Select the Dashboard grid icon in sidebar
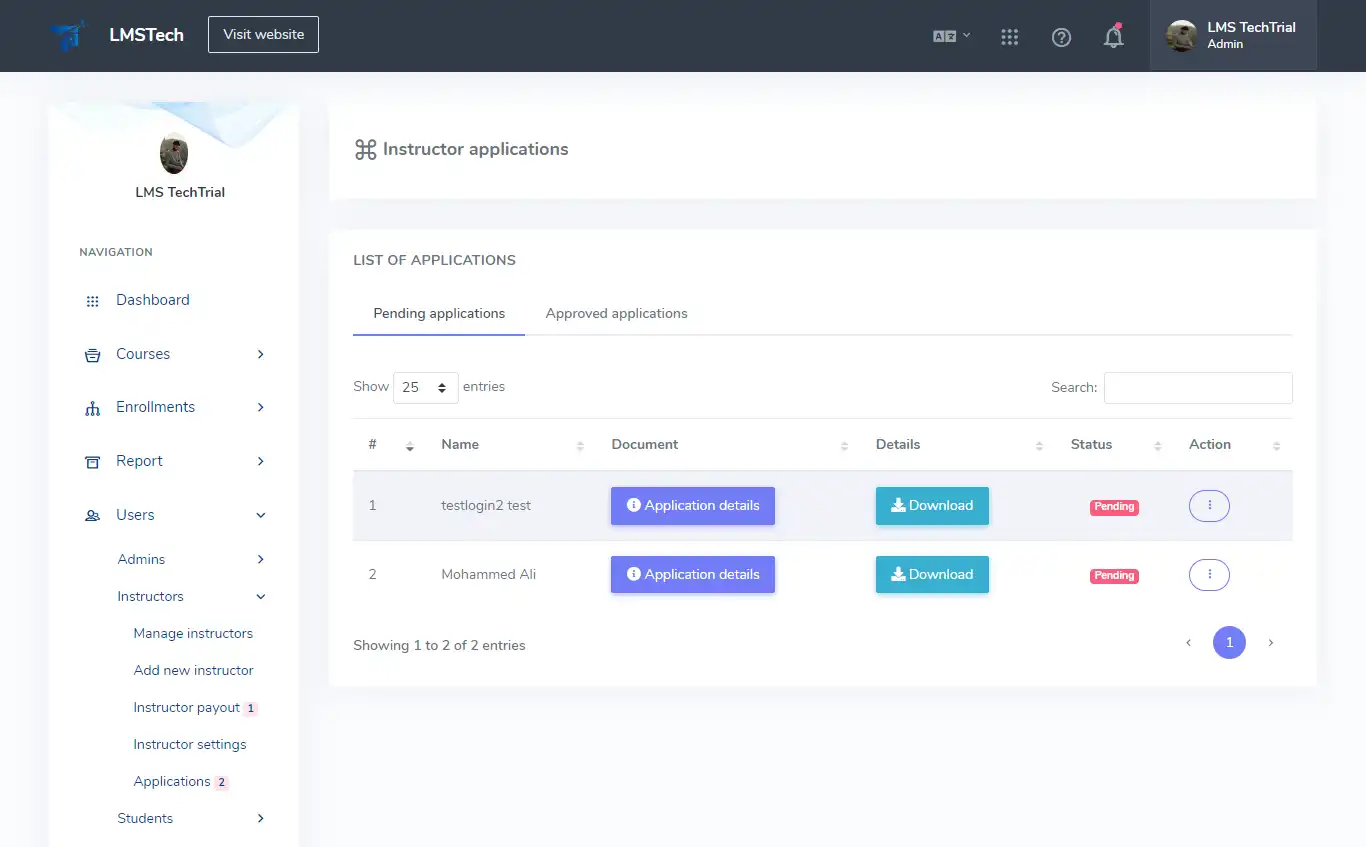The width and height of the screenshot is (1366, 847). point(91,300)
